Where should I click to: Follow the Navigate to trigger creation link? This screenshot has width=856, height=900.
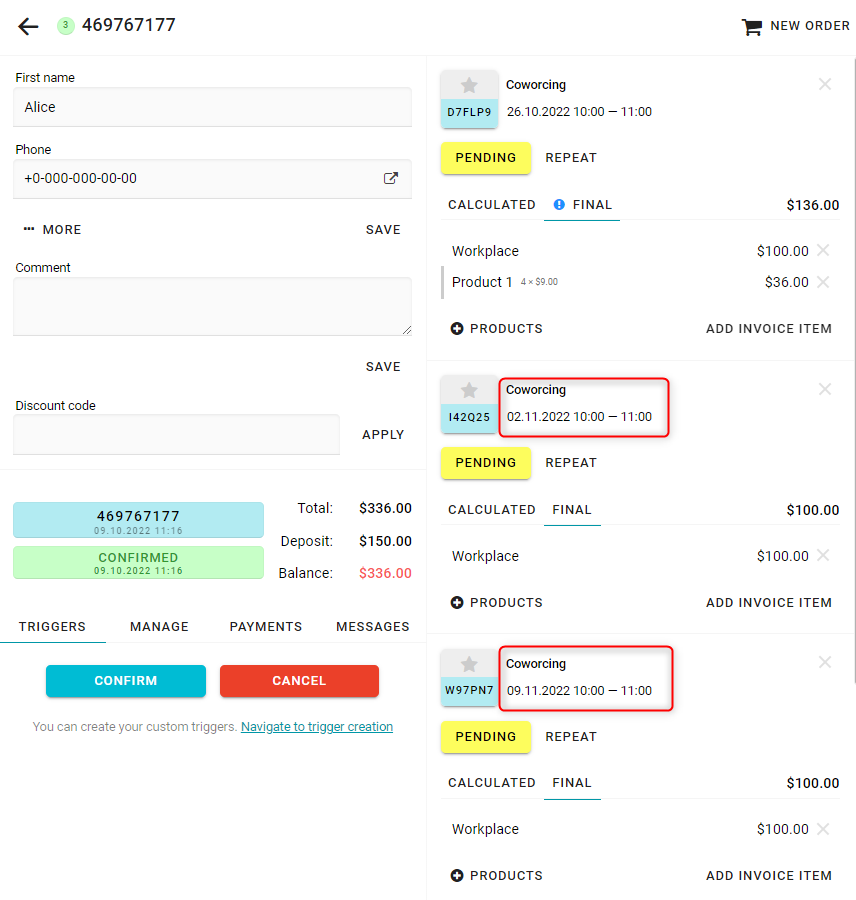(x=317, y=727)
